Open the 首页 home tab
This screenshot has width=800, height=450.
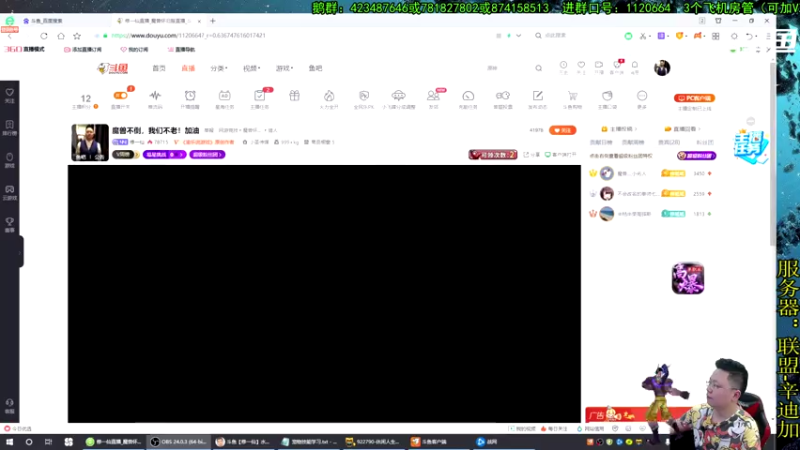click(x=159, y=68)
